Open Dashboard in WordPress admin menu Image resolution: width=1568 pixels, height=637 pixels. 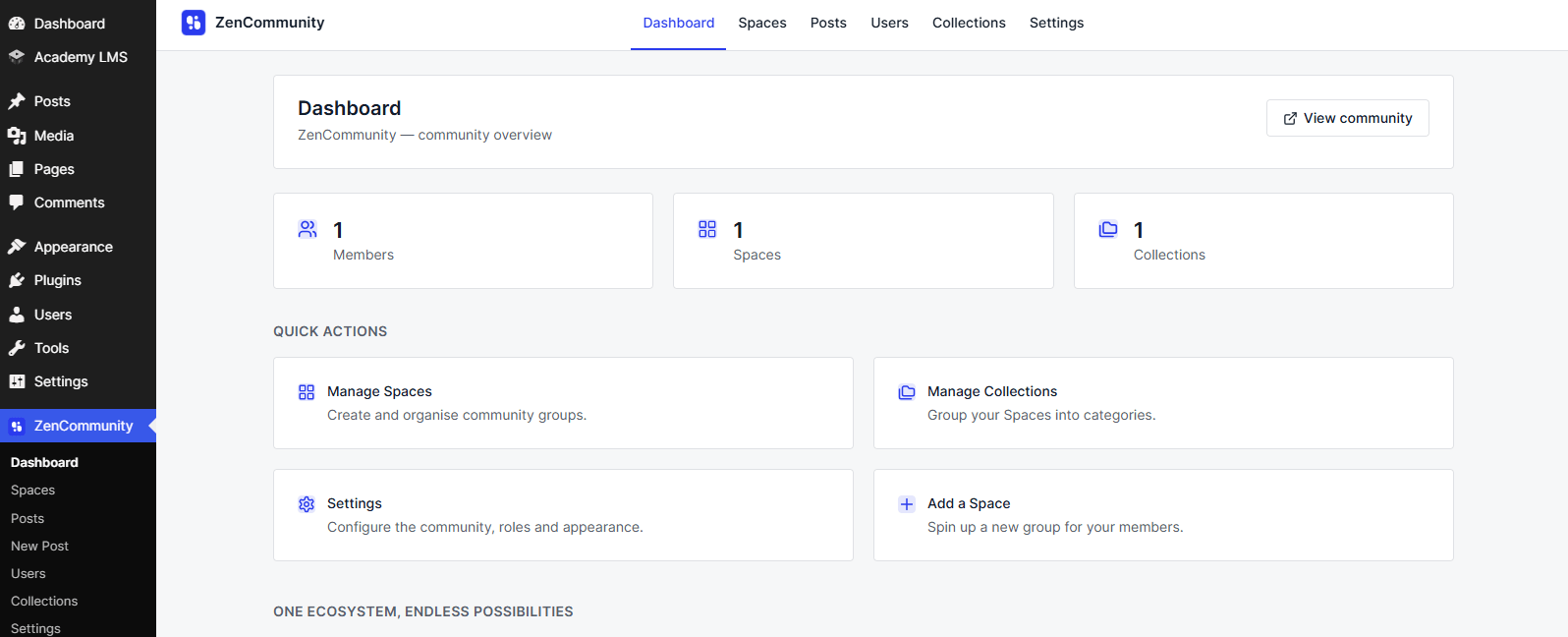(78, 24)
